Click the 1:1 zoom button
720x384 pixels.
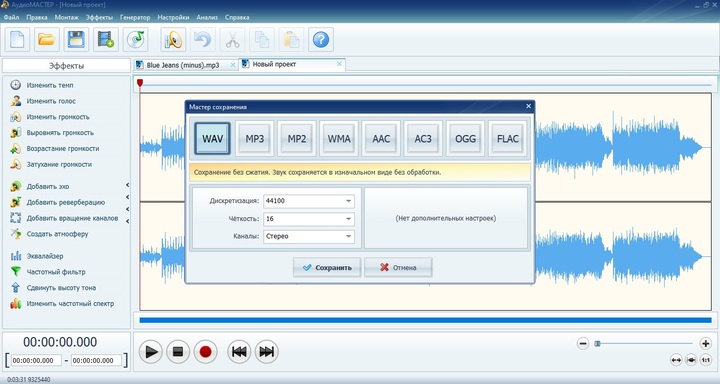(x=706, y=360)
